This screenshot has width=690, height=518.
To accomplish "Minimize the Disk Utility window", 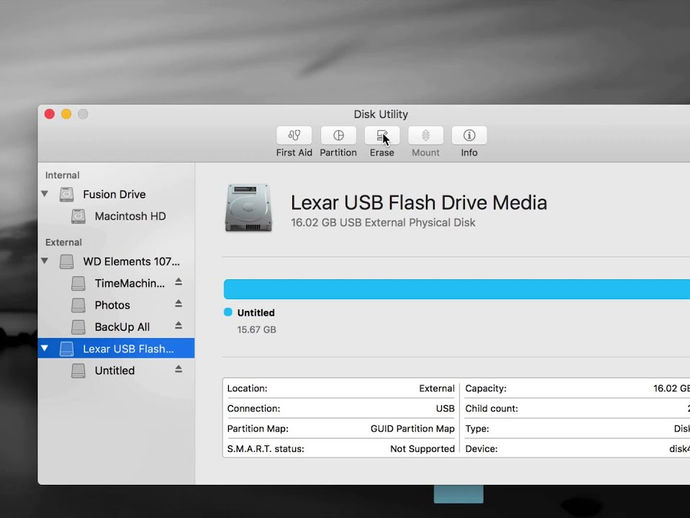I will [66, 114].
